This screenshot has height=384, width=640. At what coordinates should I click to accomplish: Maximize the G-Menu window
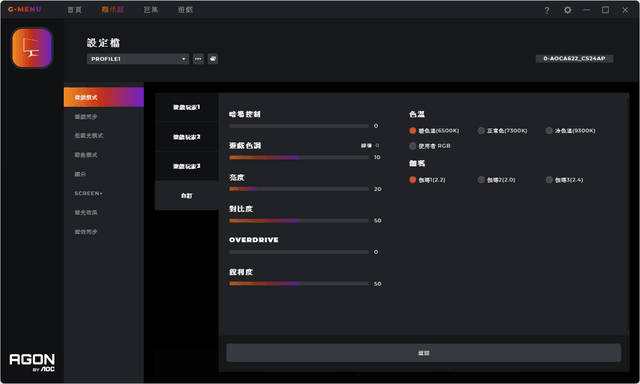coord(606,10)
